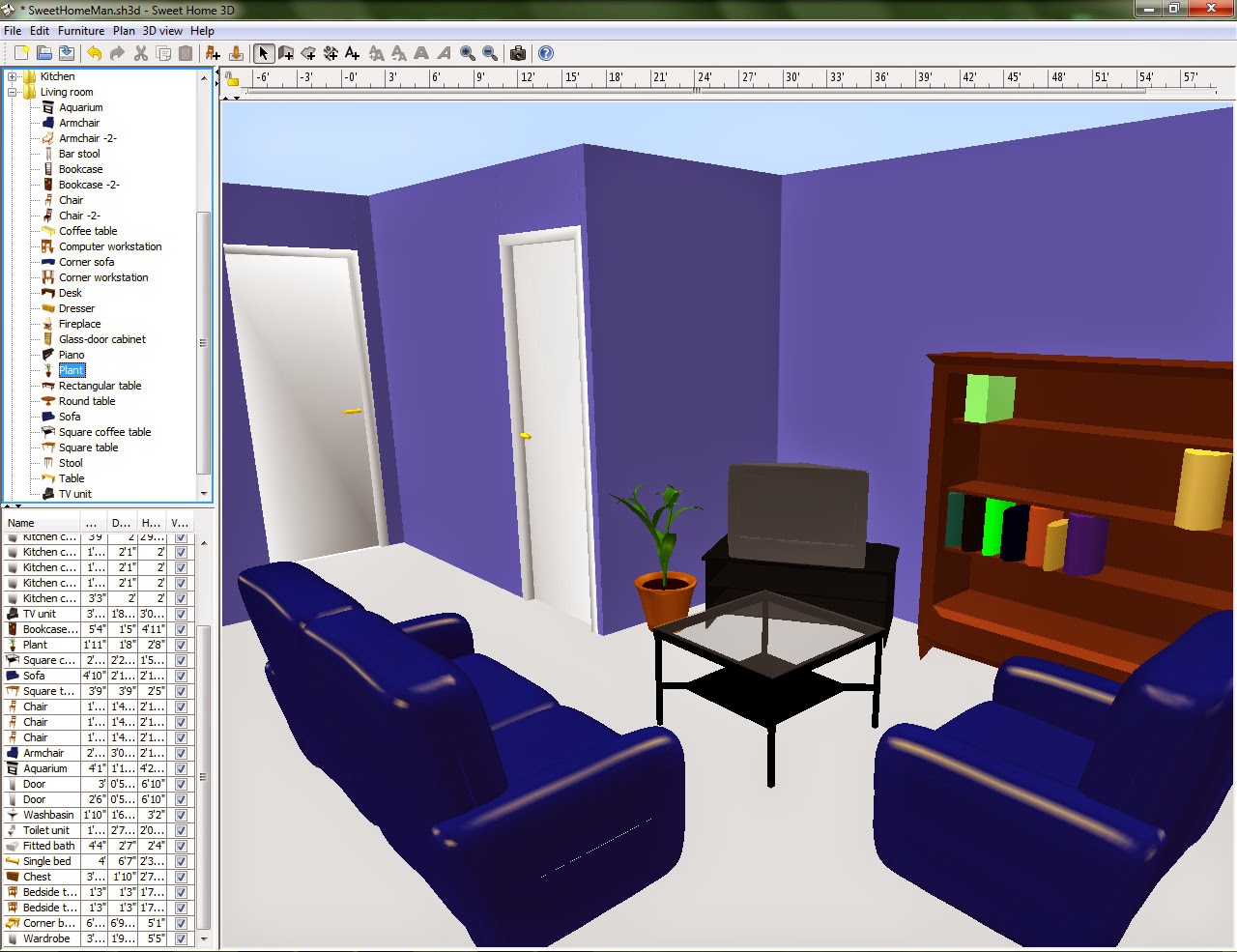Open the 3D view menu

click(160, 31)
